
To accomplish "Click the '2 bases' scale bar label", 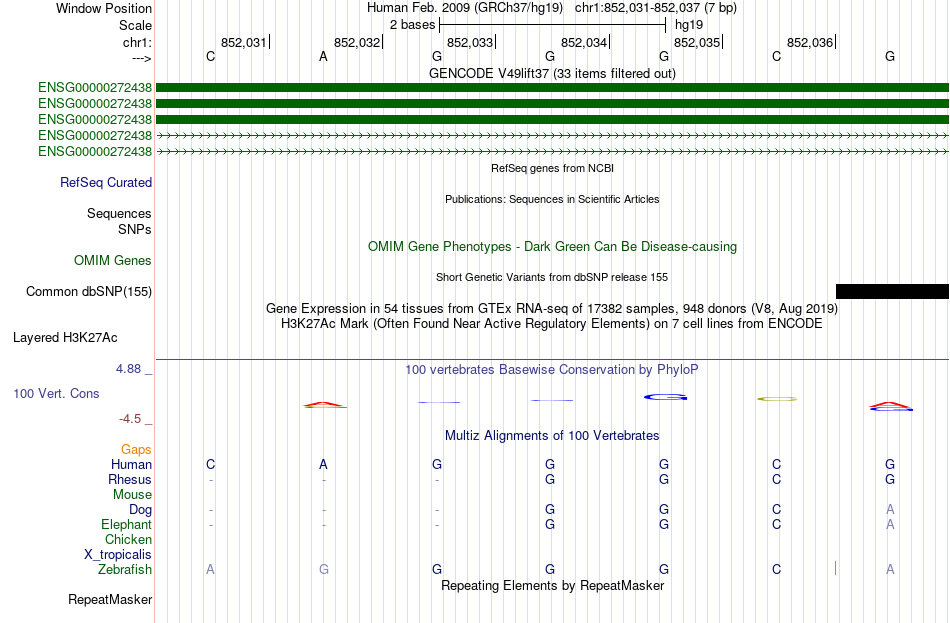I will [x=413, y=25].
